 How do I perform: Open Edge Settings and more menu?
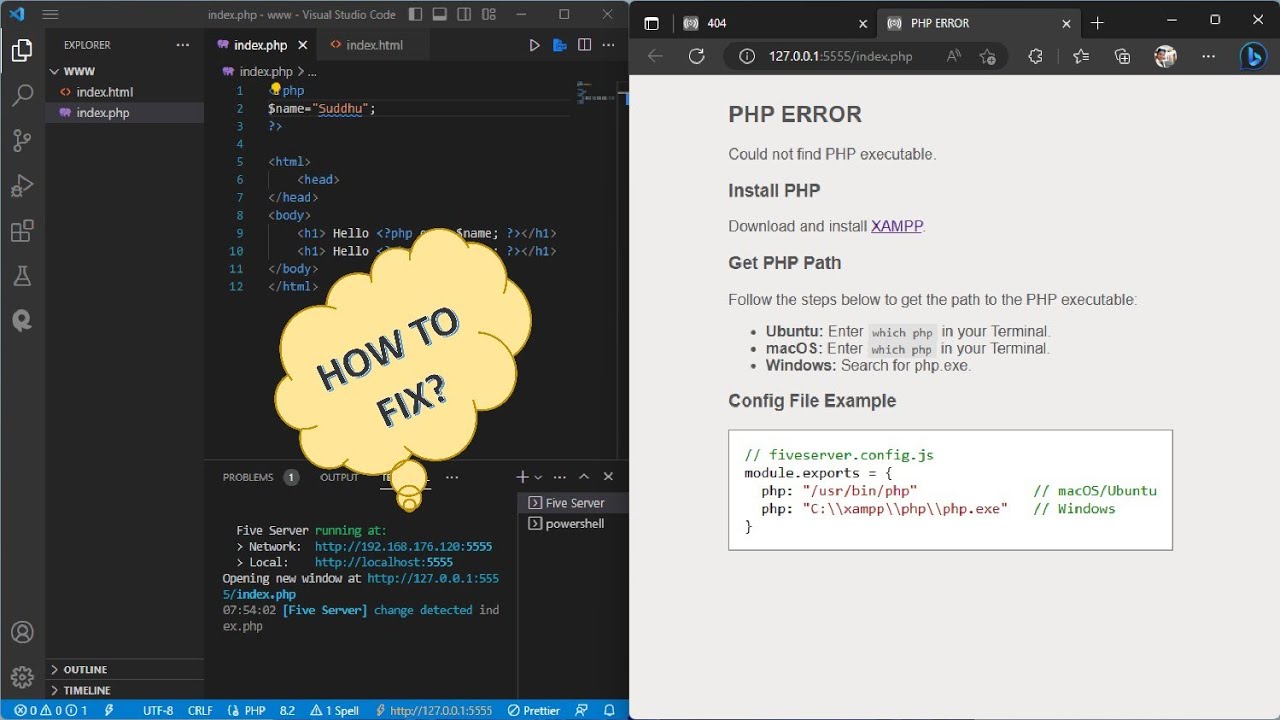(x=1208, y=56)
